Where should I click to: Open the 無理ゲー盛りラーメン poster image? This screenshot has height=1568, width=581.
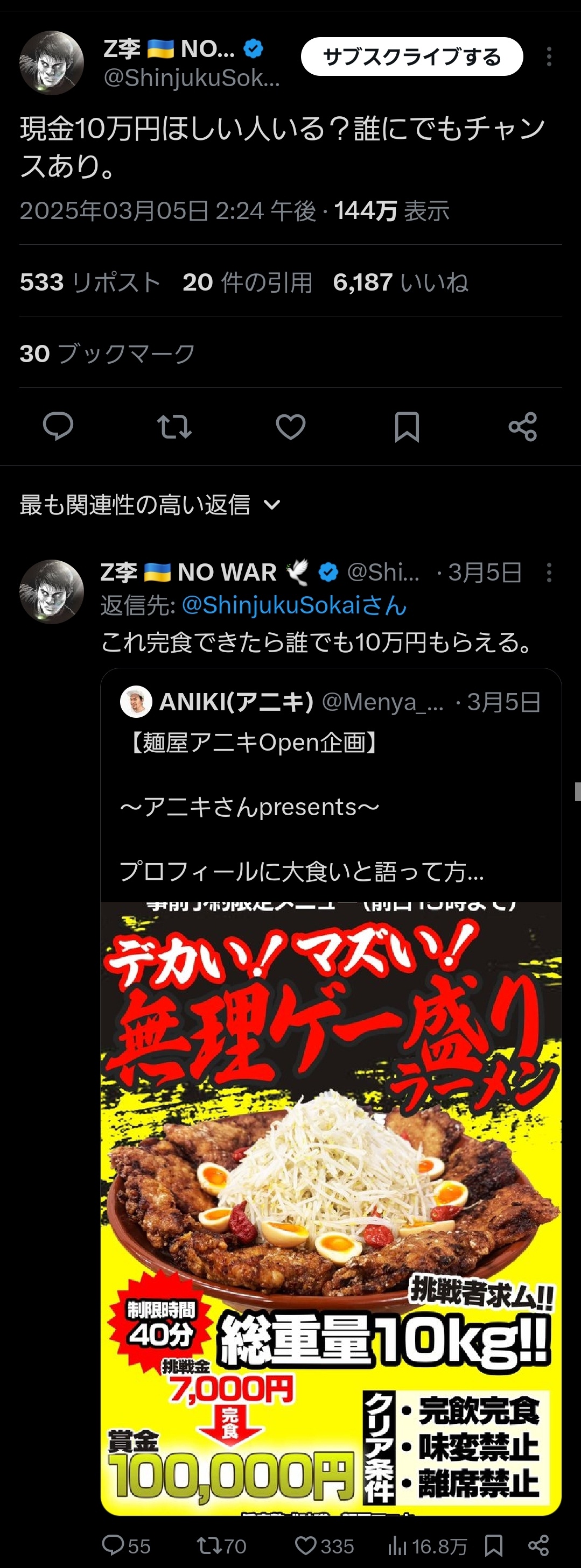click(x=331, y=1208)
